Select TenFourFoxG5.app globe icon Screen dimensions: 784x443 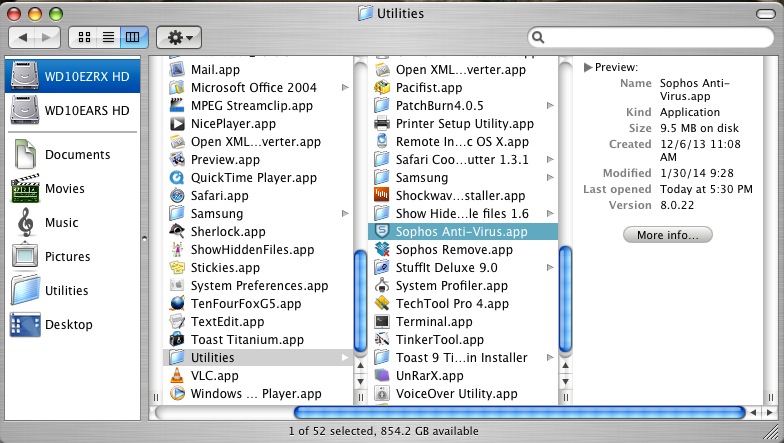177,304
